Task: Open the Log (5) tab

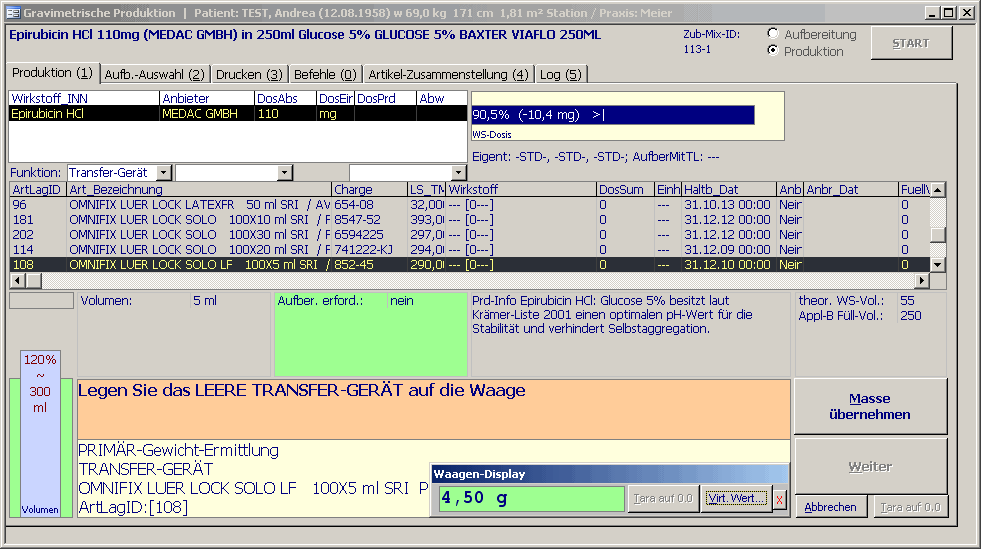Action: [561, 74]
